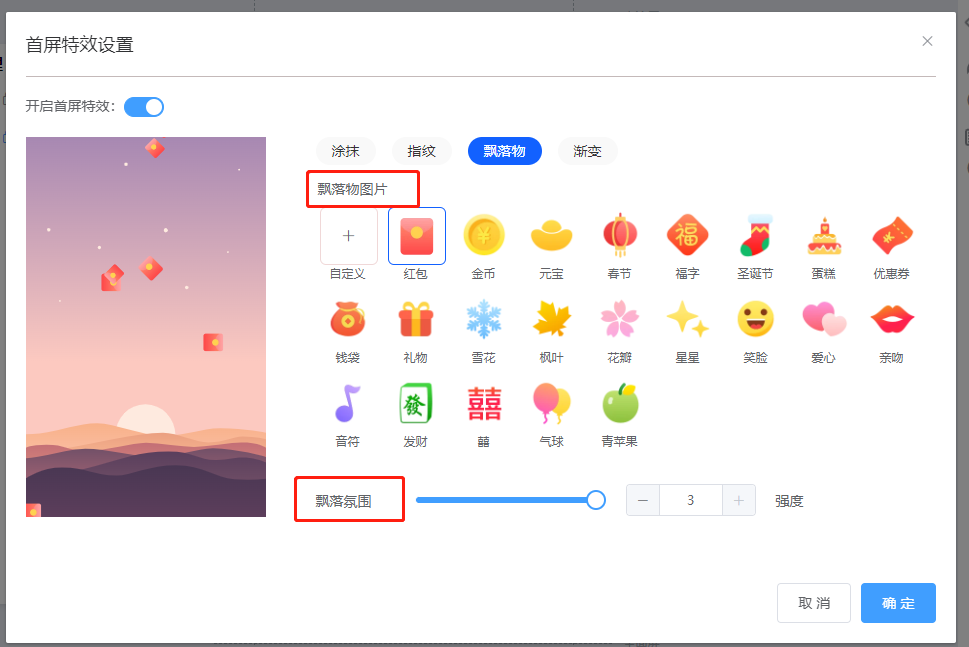This screenshot has height=647, width=969.
Task: Choose the 元宝 gold ingot icon
Action: click(551, 235)
